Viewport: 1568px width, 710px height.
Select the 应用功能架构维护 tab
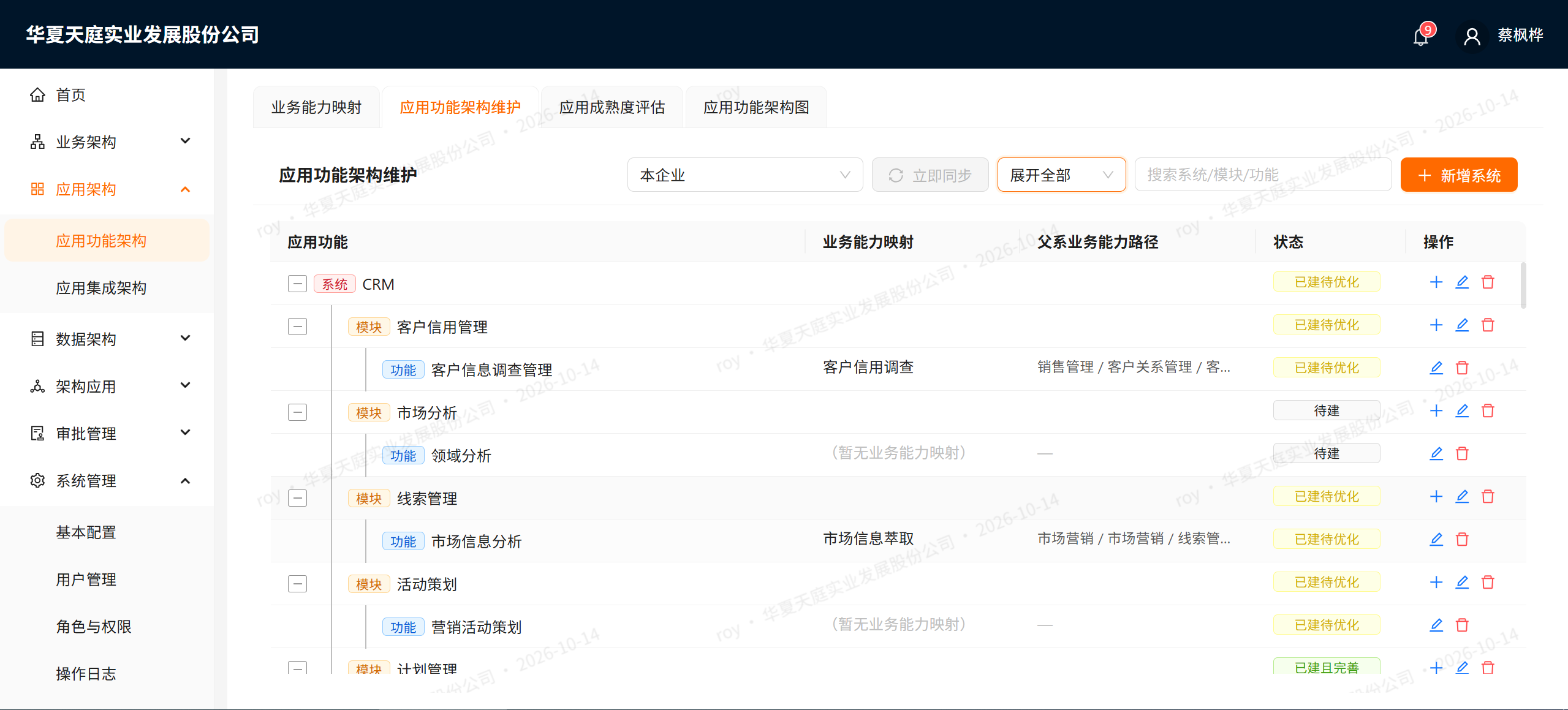tap(460, 107)
